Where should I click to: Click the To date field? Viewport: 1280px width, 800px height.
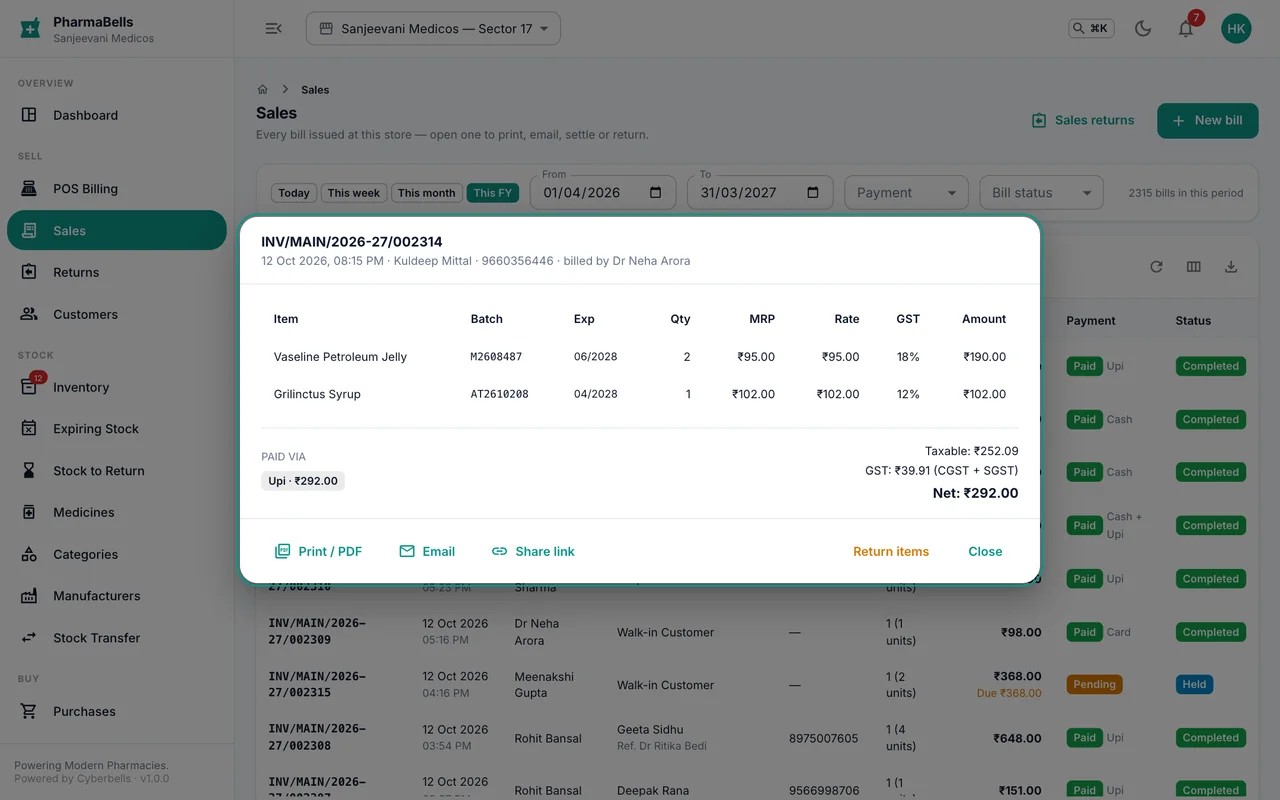coord(760,193)
